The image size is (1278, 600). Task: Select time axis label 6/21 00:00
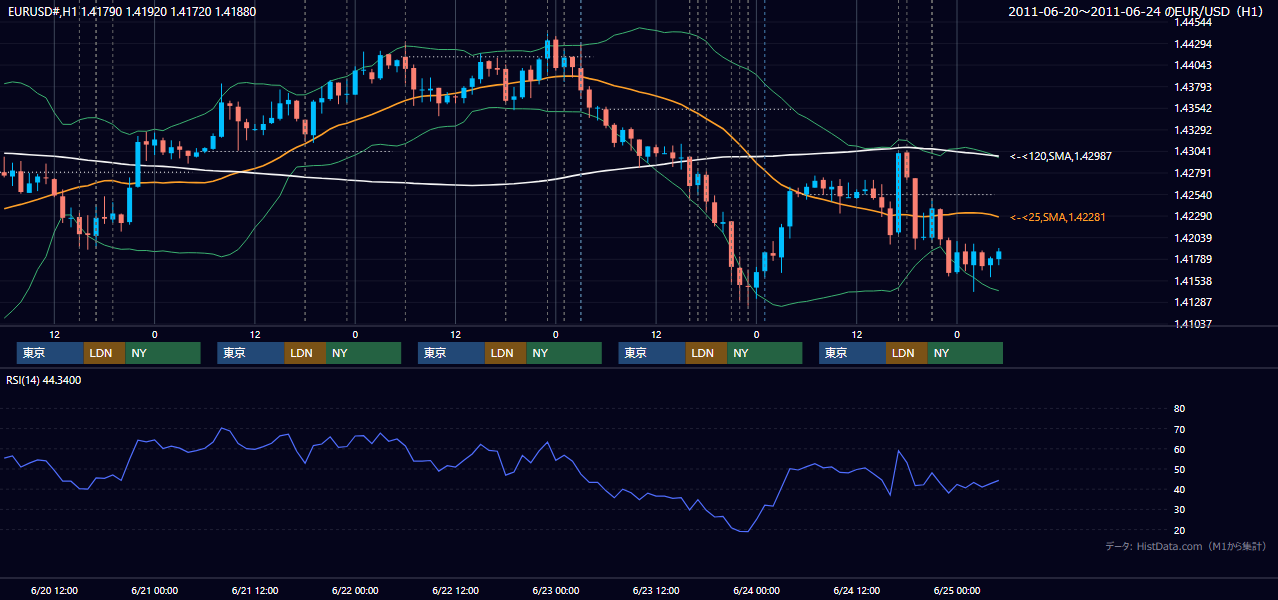(154, 590)
